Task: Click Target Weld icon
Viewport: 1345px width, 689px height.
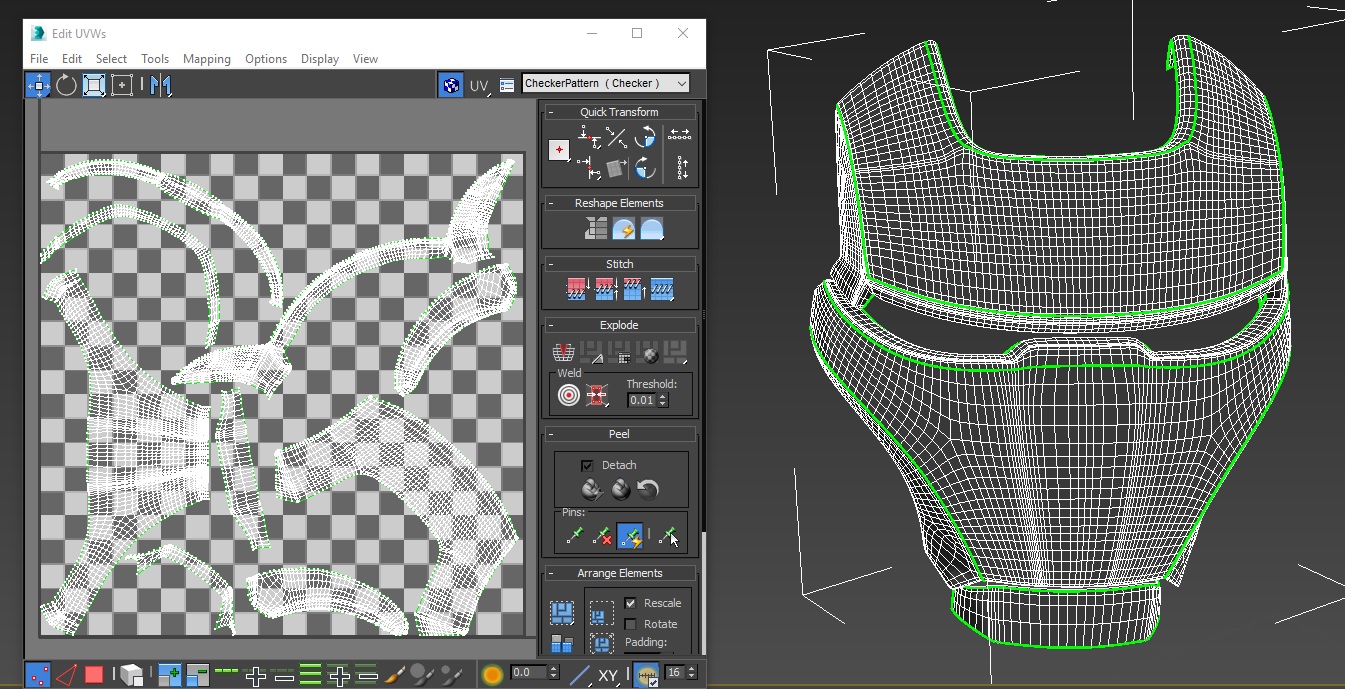Action: click(x=569, y=396)
